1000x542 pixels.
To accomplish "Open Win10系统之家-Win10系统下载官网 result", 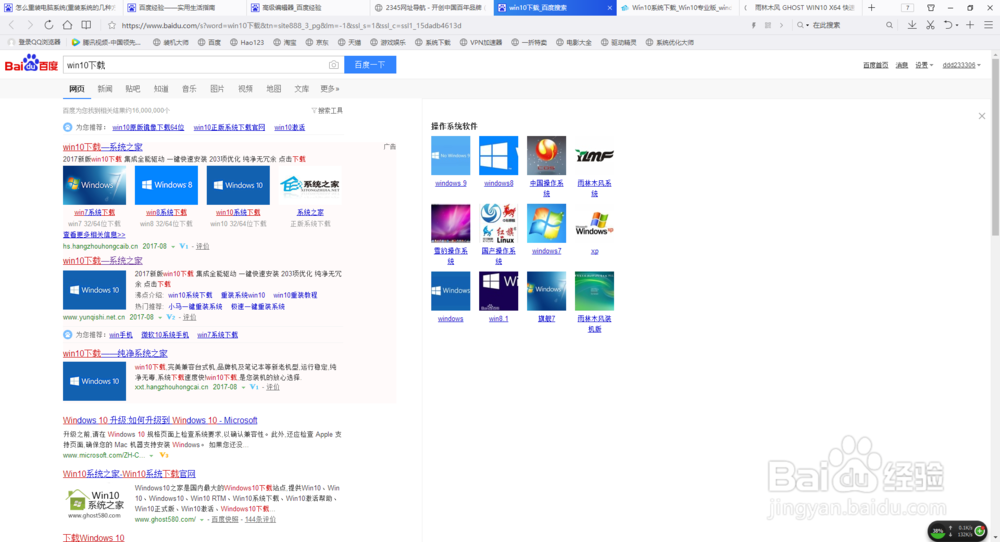I will 129,474.
